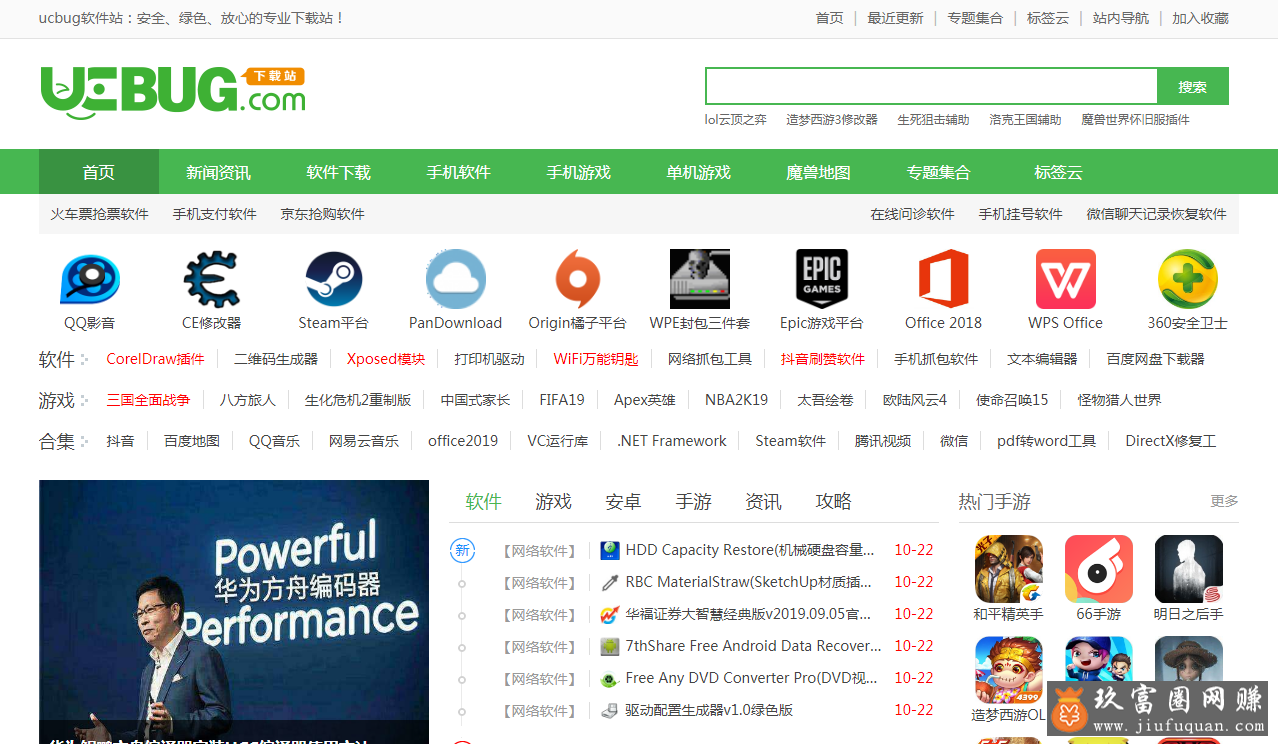Open the QQ影音 app icon

(90, 279)
